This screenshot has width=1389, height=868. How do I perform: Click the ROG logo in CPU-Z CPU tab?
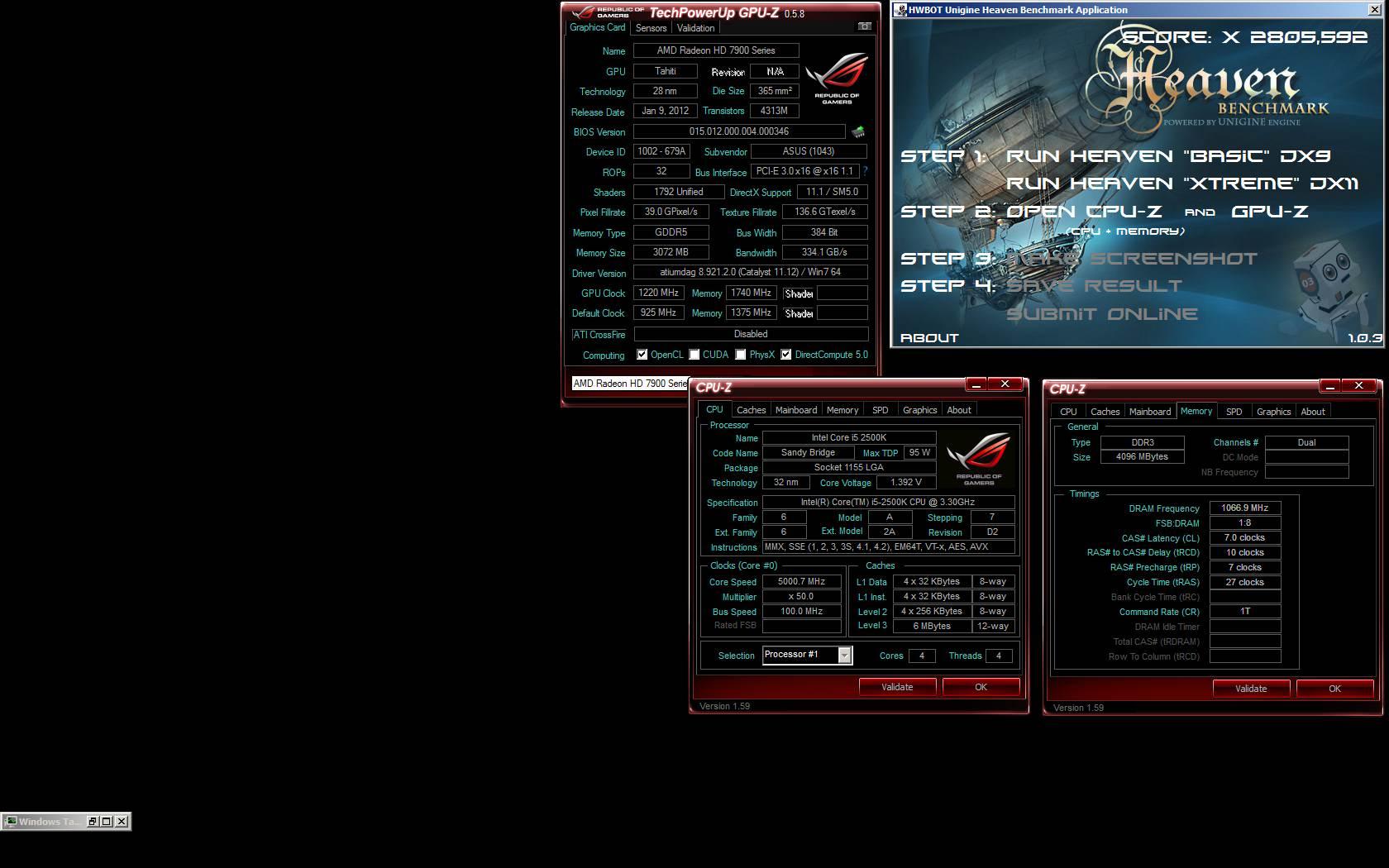click(x=979, y=458)
